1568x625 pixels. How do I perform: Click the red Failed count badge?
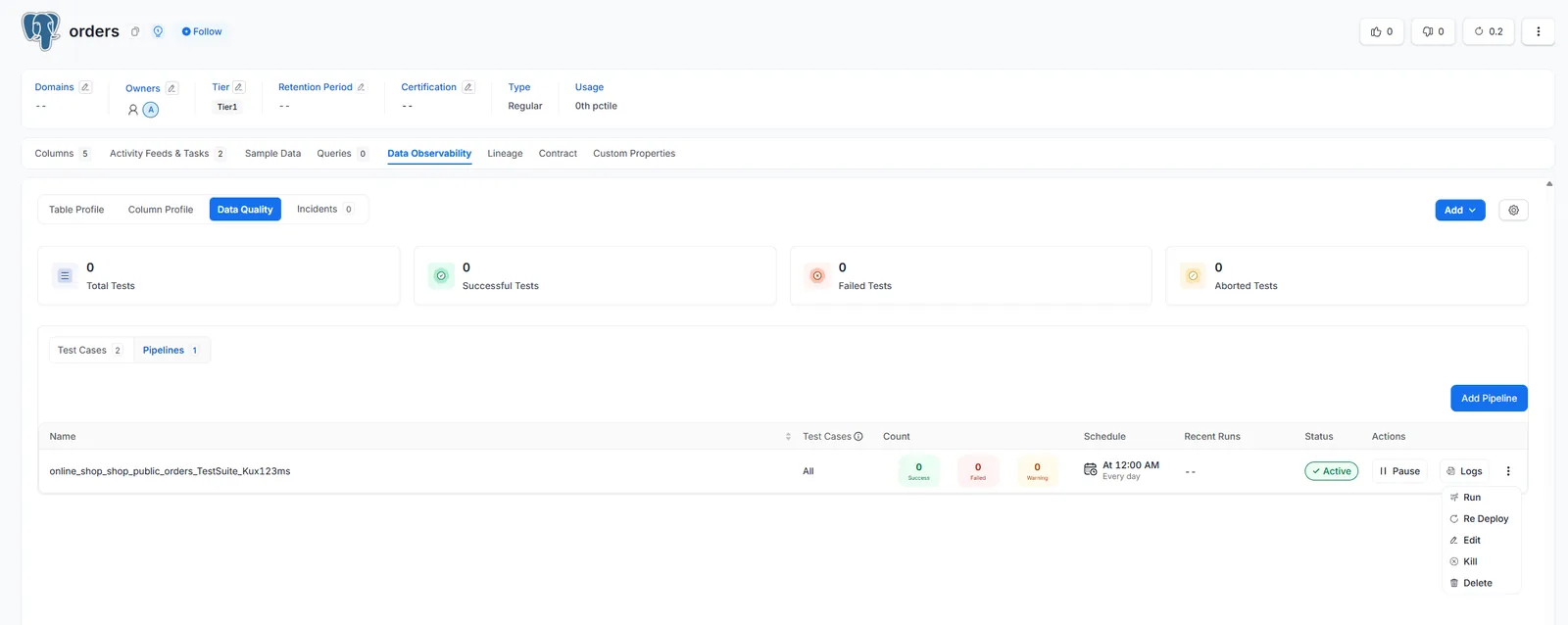[x=978, y=471]
